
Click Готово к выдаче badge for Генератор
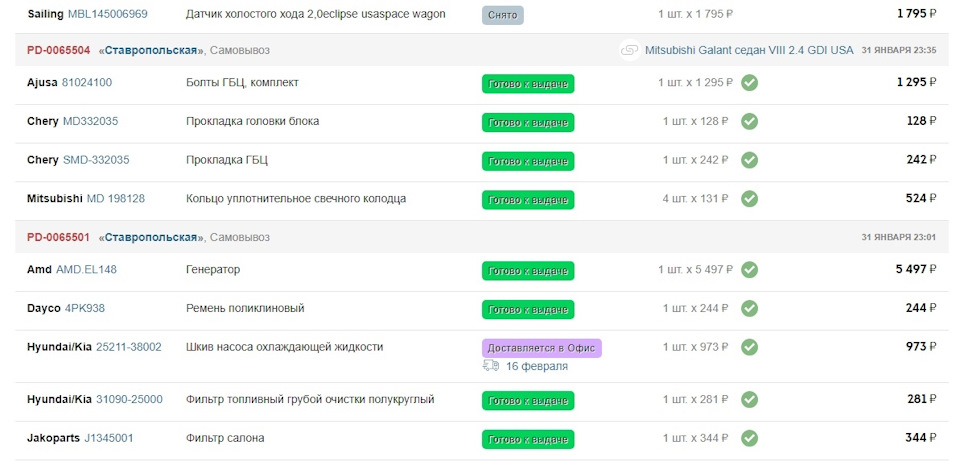point(528,271)
